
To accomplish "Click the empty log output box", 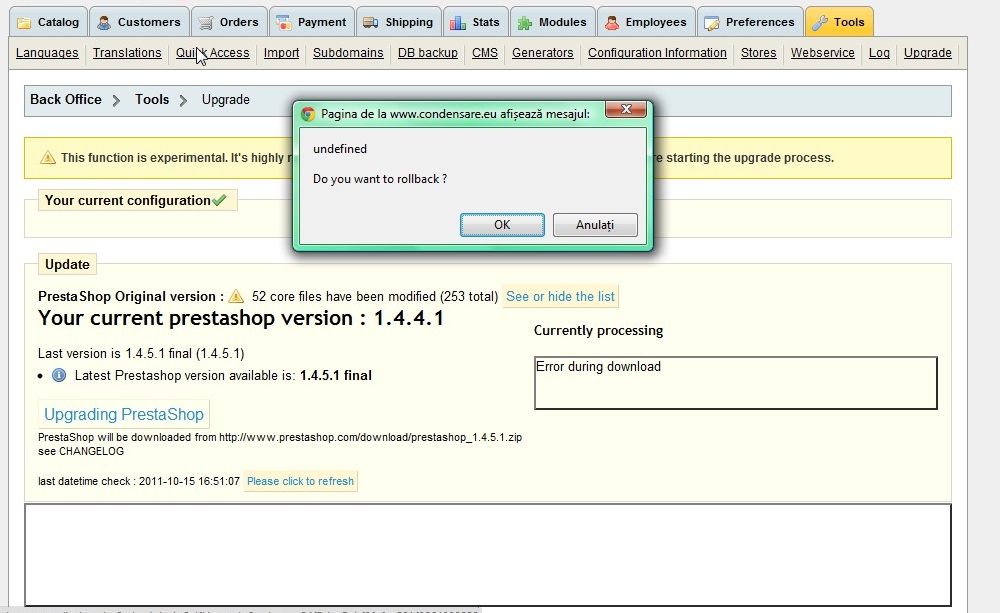I will 488,555.
